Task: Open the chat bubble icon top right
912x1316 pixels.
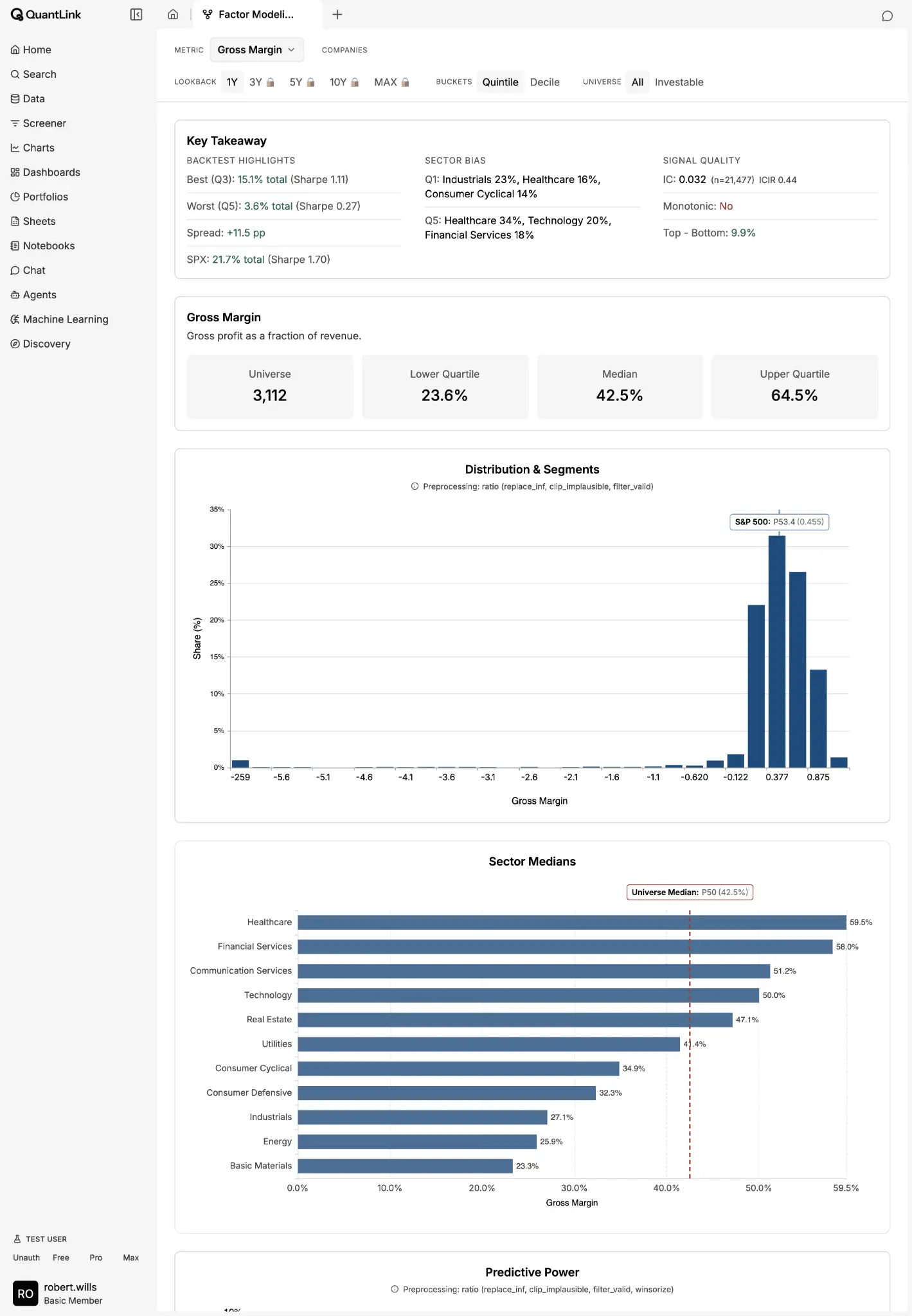Action: click(887, 16)
